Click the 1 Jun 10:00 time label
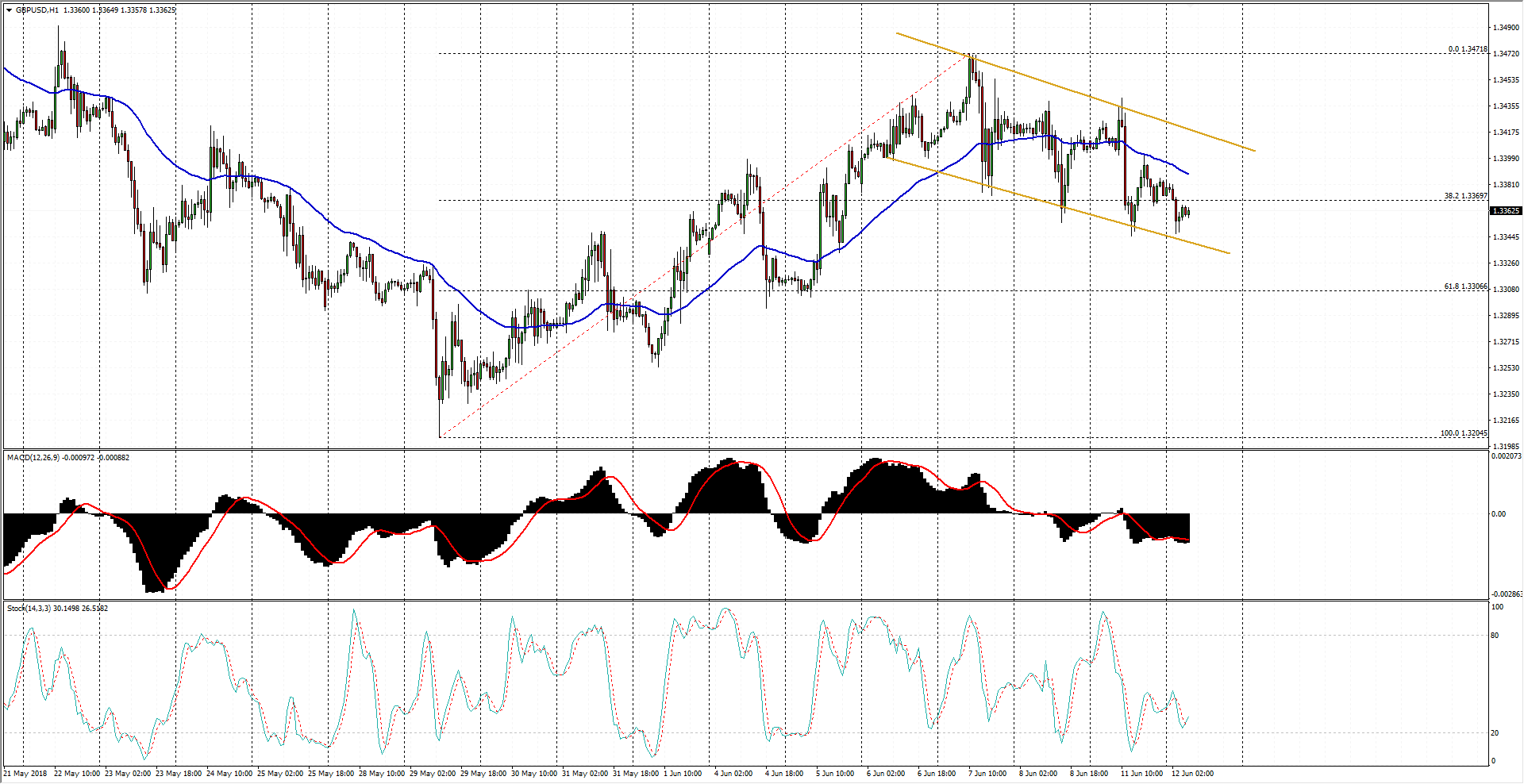 [x=683, y=773]
